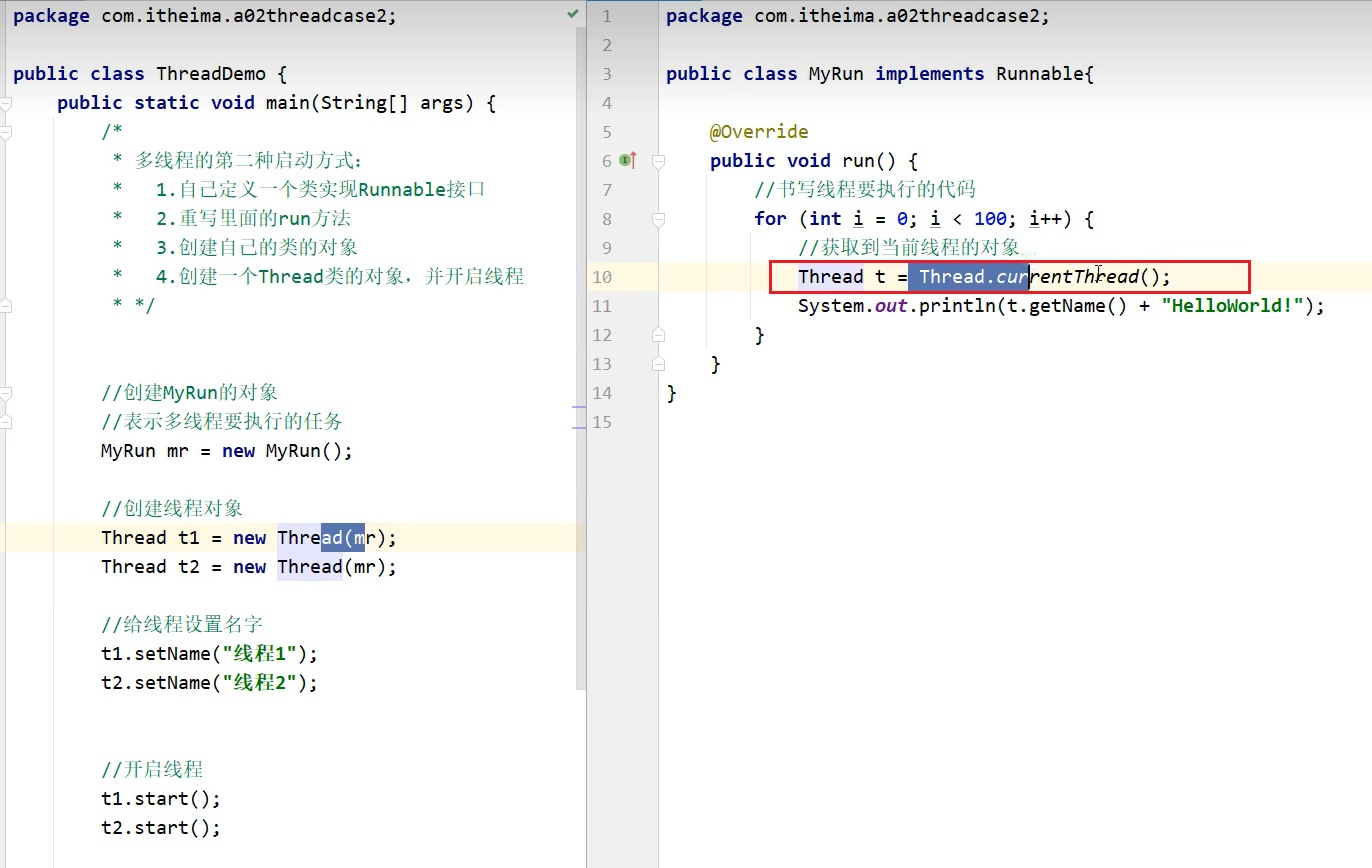
Task: Click the comment '//开启线程'
Action: [x=152, y=770]
